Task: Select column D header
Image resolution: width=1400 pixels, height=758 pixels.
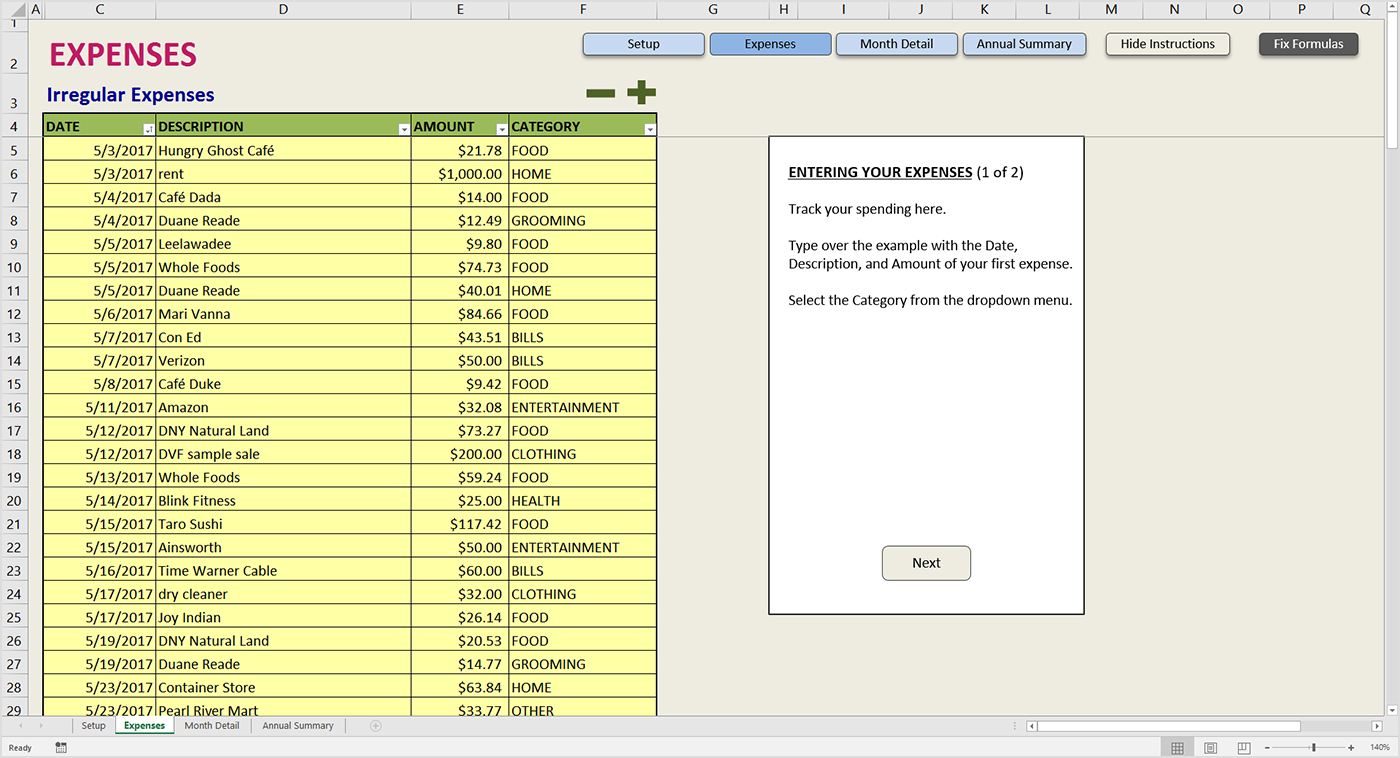Action: [283, 9]
